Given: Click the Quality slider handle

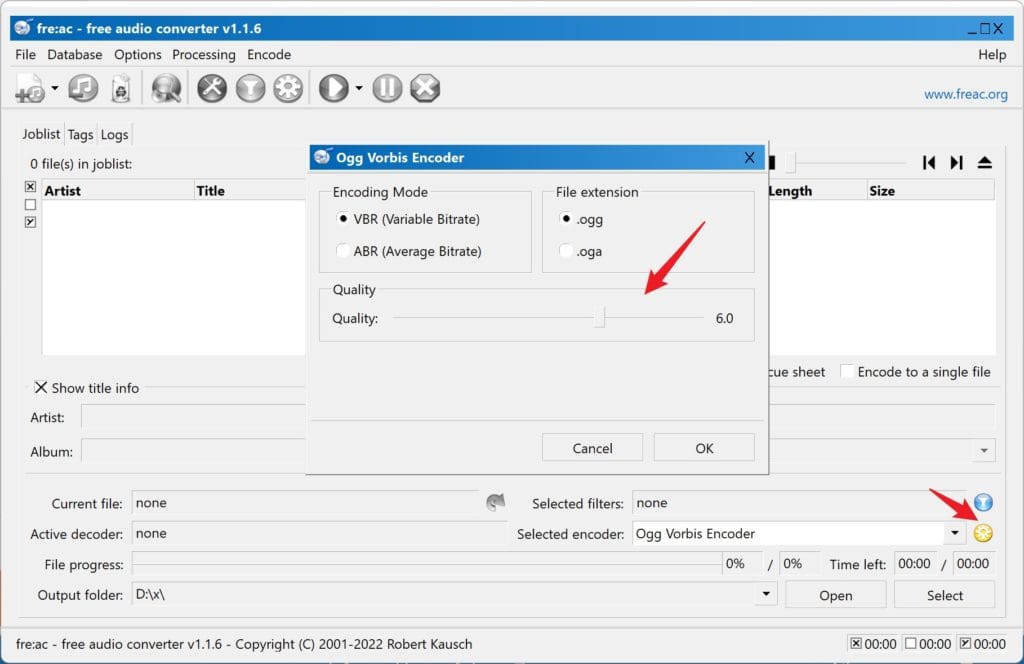Looking at the screenshot, I should 600,318.
